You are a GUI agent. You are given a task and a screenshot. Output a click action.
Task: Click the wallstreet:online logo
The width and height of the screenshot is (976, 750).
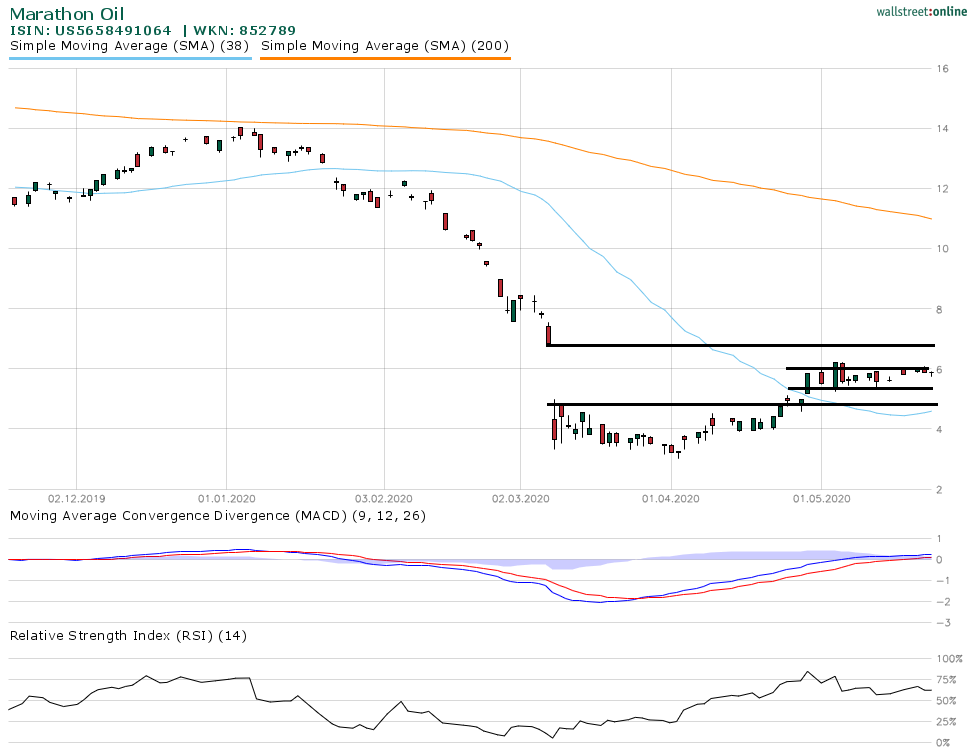(x=914, y=11)
